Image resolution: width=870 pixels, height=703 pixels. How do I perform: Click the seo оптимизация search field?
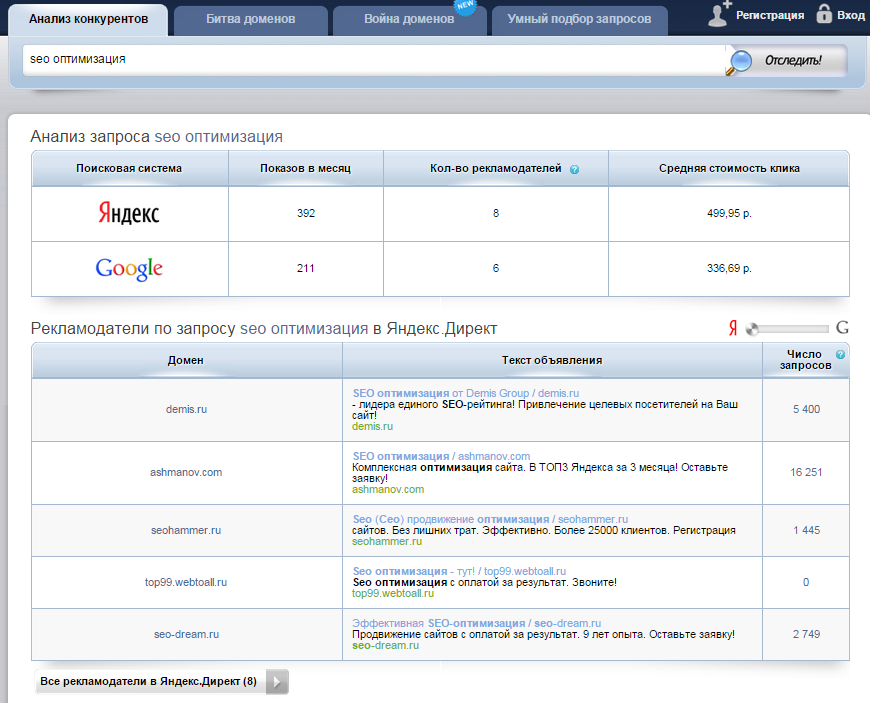pyautogui.click(x=373, y=59)
